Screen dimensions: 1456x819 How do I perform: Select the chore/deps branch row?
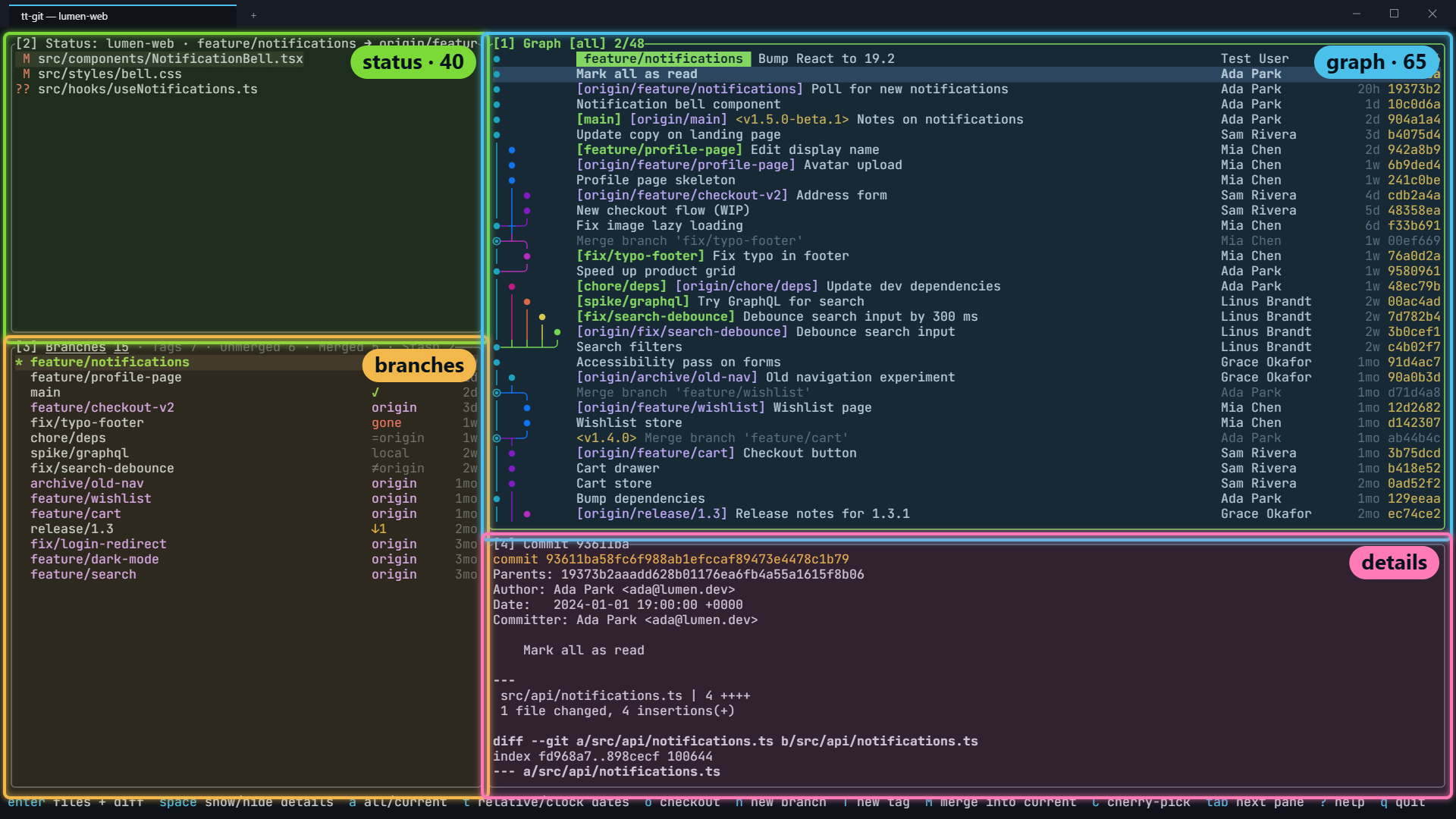click(246, 438)
